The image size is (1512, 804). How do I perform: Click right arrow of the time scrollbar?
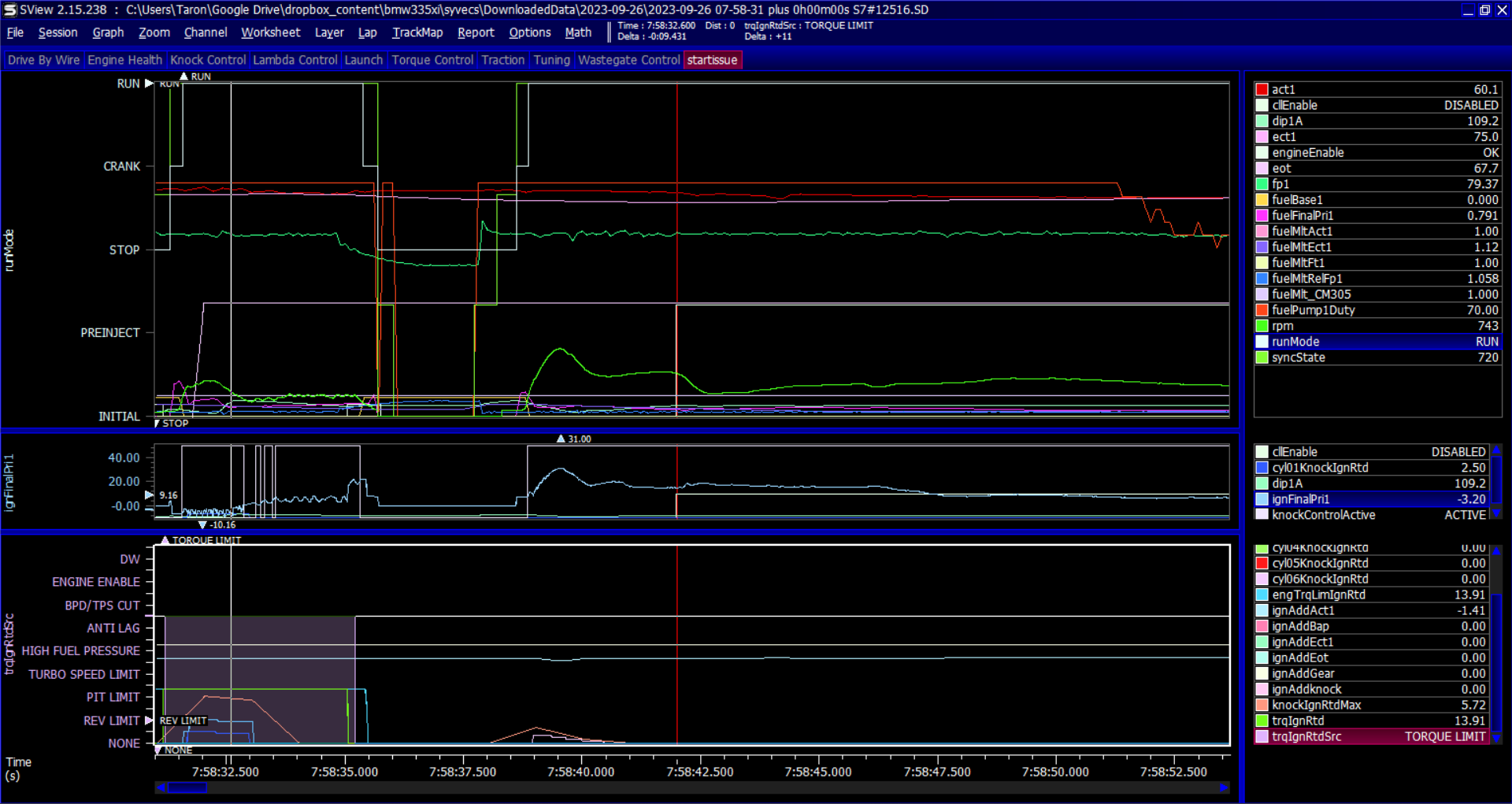[x=1224, y=787]
